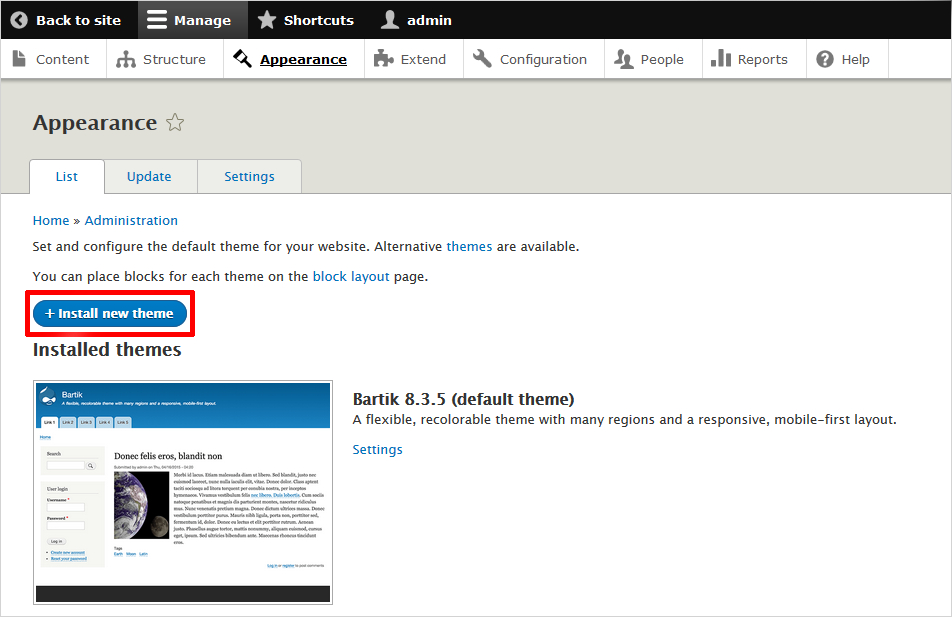Image resolution: width=952 pixels, height=617 pixels.
Task: Switch to the Update tab
Action: pyautogui.click(x=149, y=176)
